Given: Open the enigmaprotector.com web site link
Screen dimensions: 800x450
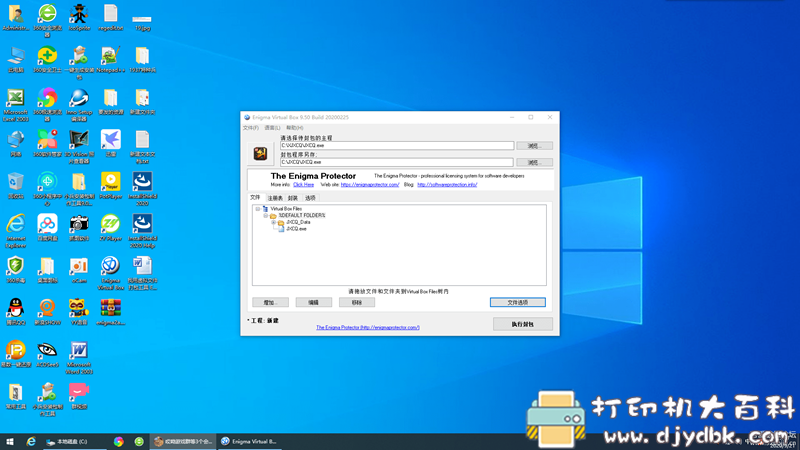Looking at the screenshot, I should 370,185.
